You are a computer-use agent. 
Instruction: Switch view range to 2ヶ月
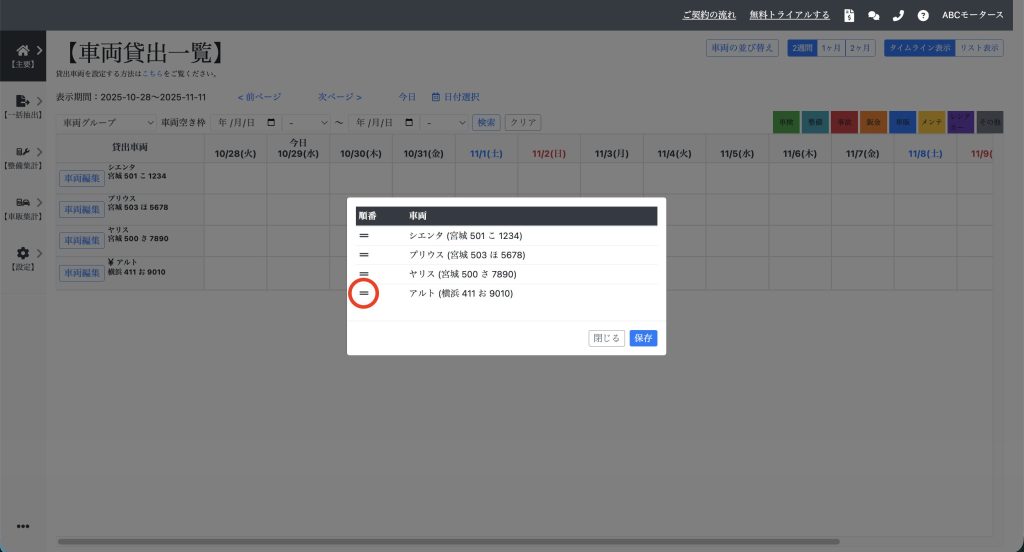[x=859, y=47]
